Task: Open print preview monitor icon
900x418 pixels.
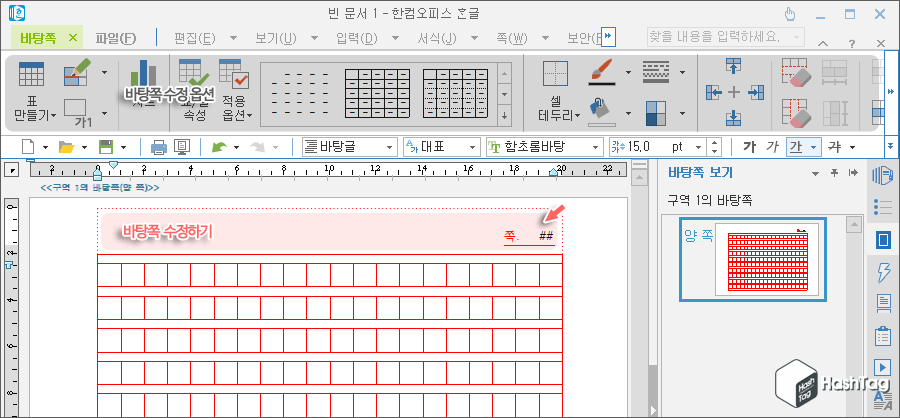Action: pyautogui.click(x=182, y=148)
